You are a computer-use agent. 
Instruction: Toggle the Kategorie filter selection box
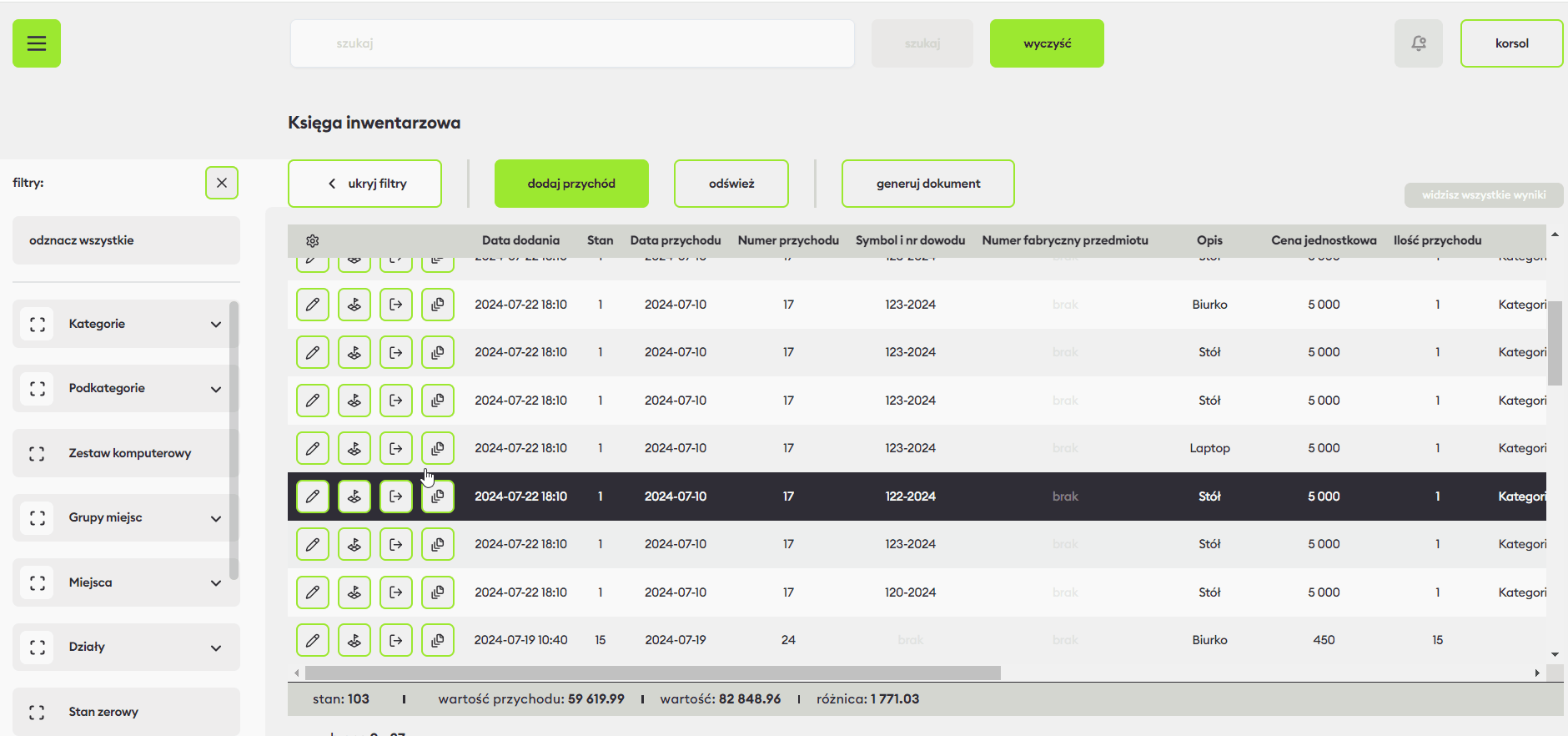coord(37,325)
